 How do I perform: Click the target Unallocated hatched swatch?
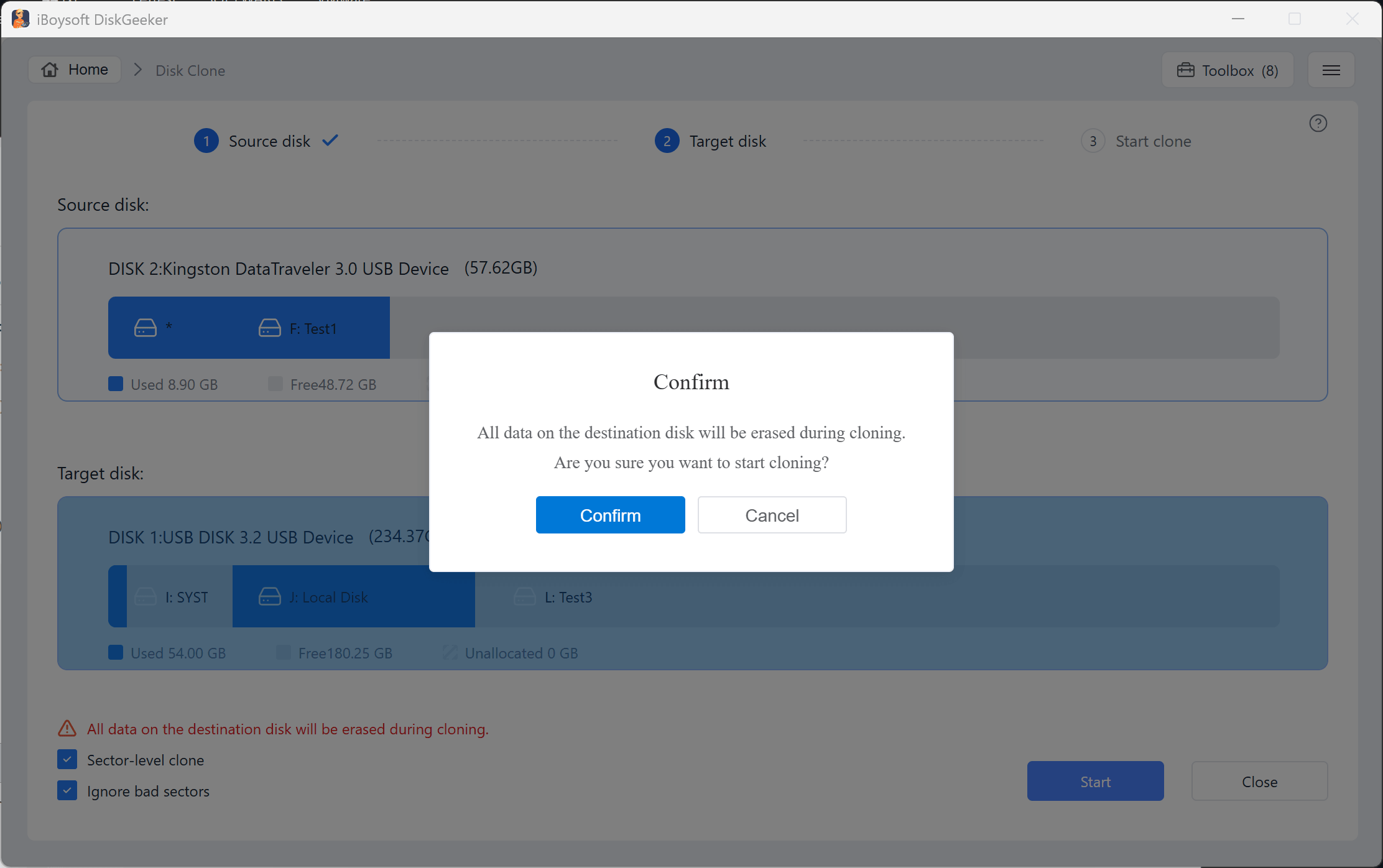click(450, 652)
